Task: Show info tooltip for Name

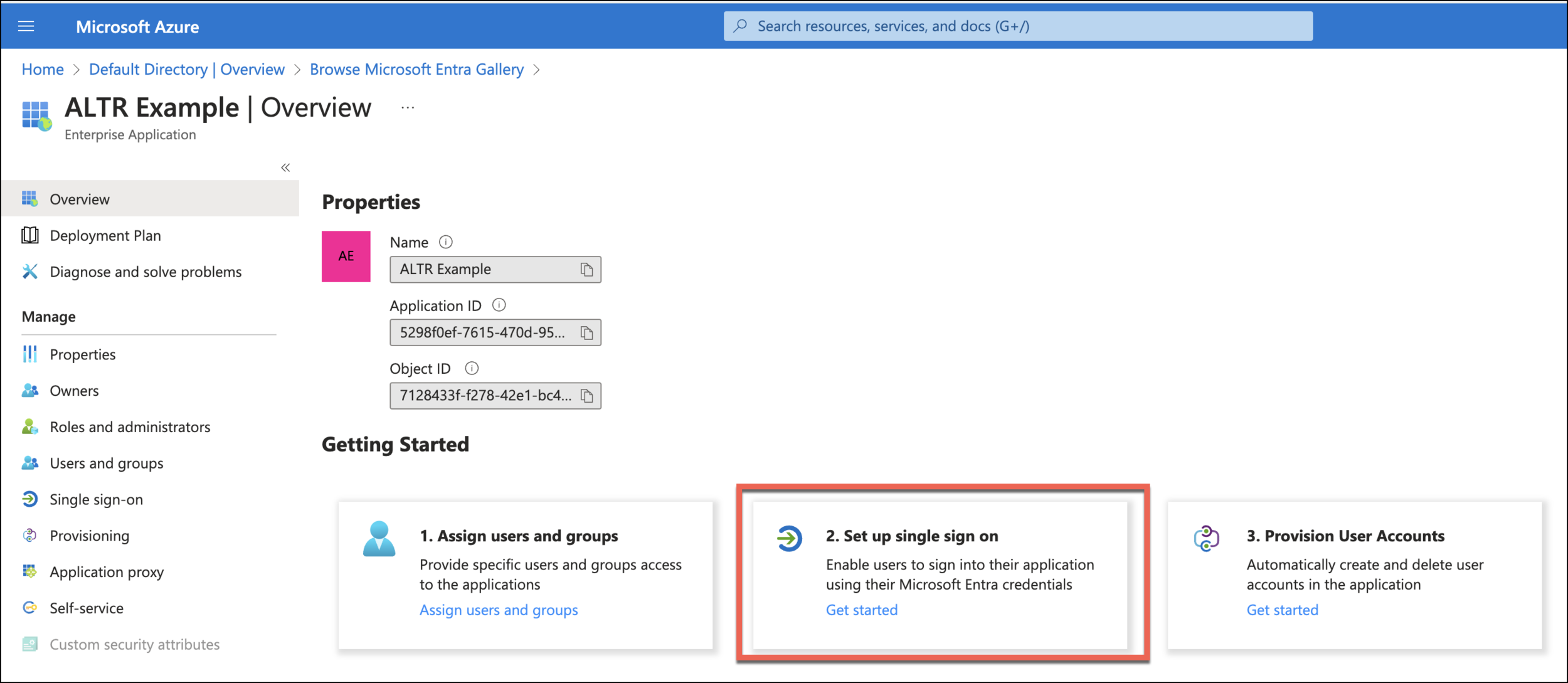Action: 446,242
